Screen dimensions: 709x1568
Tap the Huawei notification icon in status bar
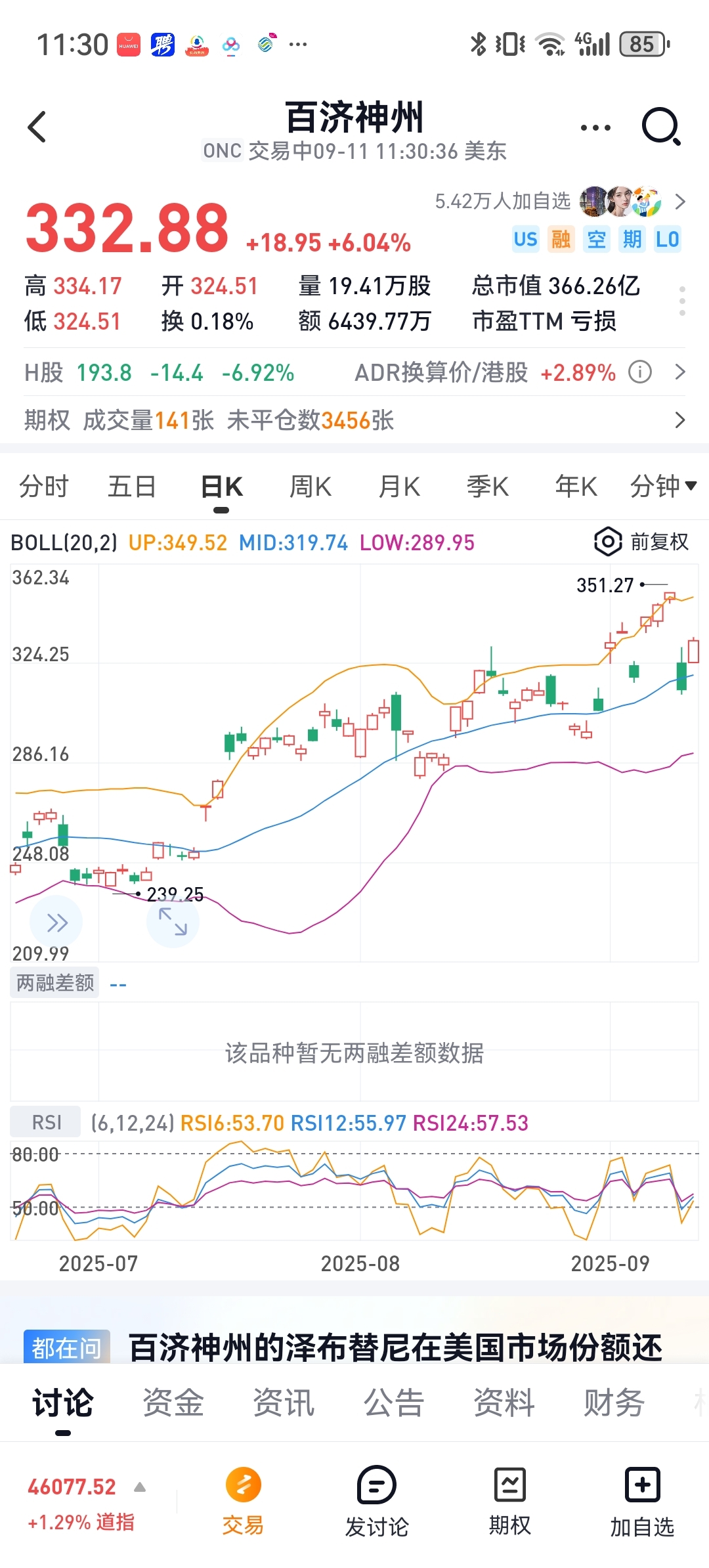pyautogui.click(x=129, y=45)
